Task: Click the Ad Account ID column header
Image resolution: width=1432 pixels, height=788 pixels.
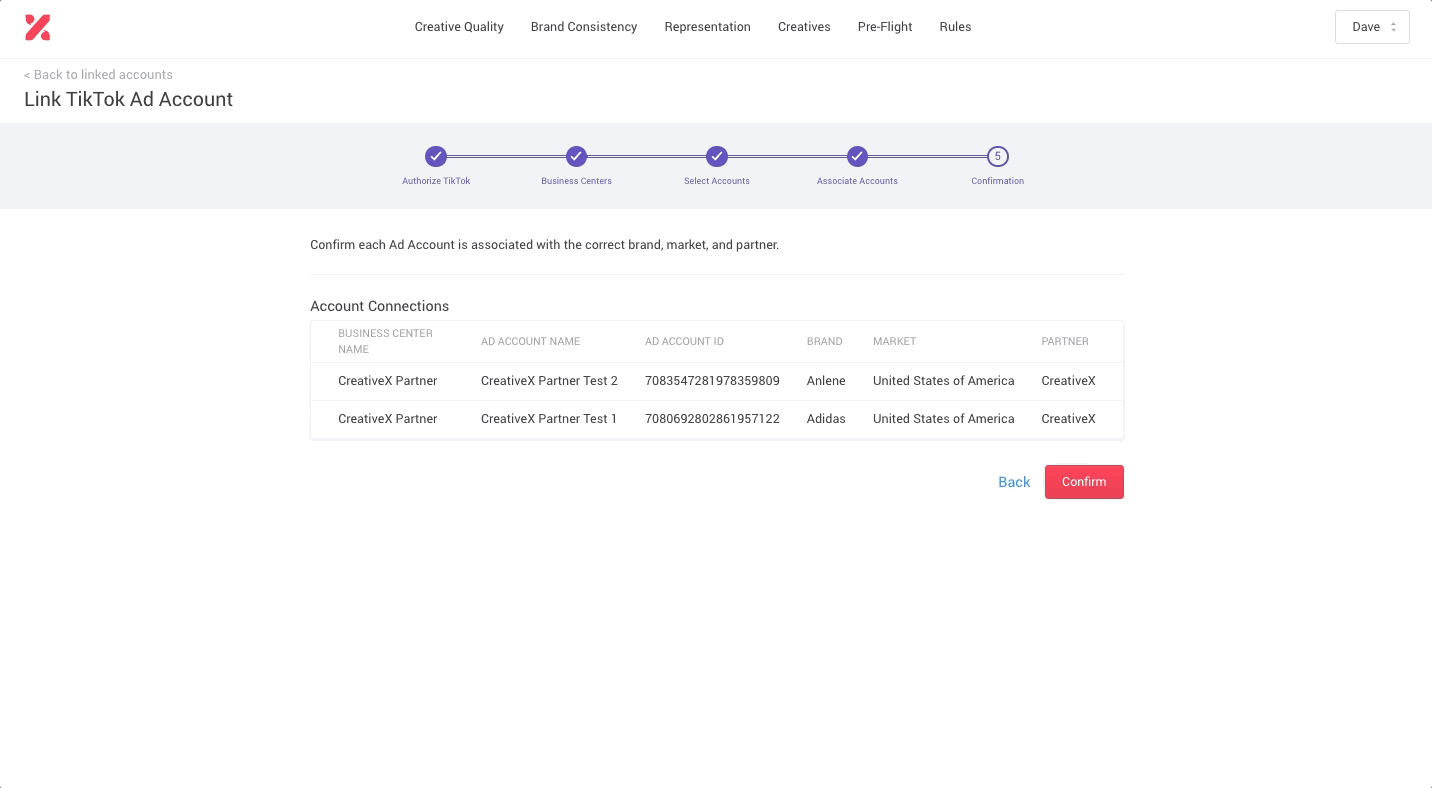Action: (684, 341)
